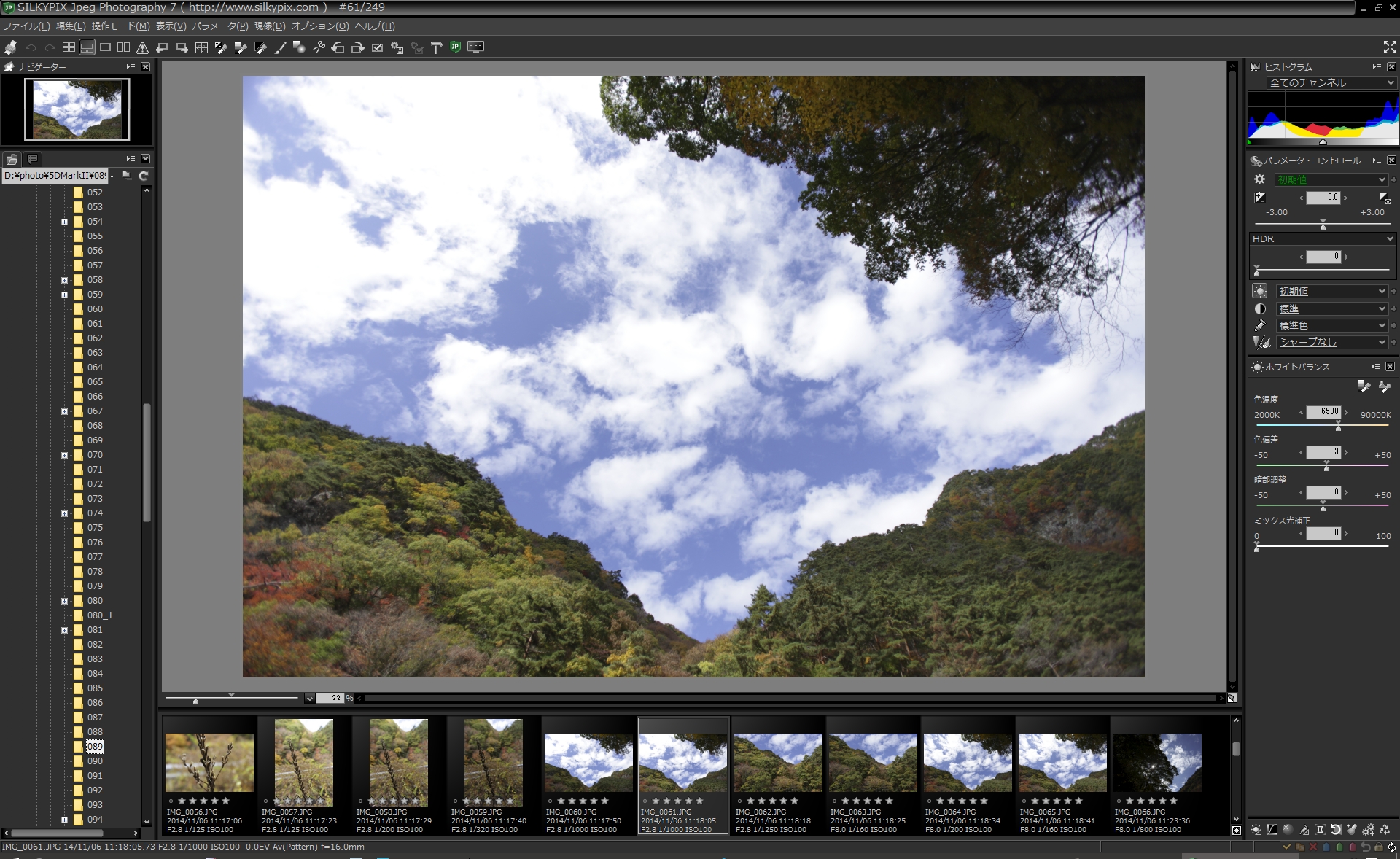Toggle the white balance sun icon
Image resolution: width=1400 pixels, height=859 pixels.
pos(1259,291)
